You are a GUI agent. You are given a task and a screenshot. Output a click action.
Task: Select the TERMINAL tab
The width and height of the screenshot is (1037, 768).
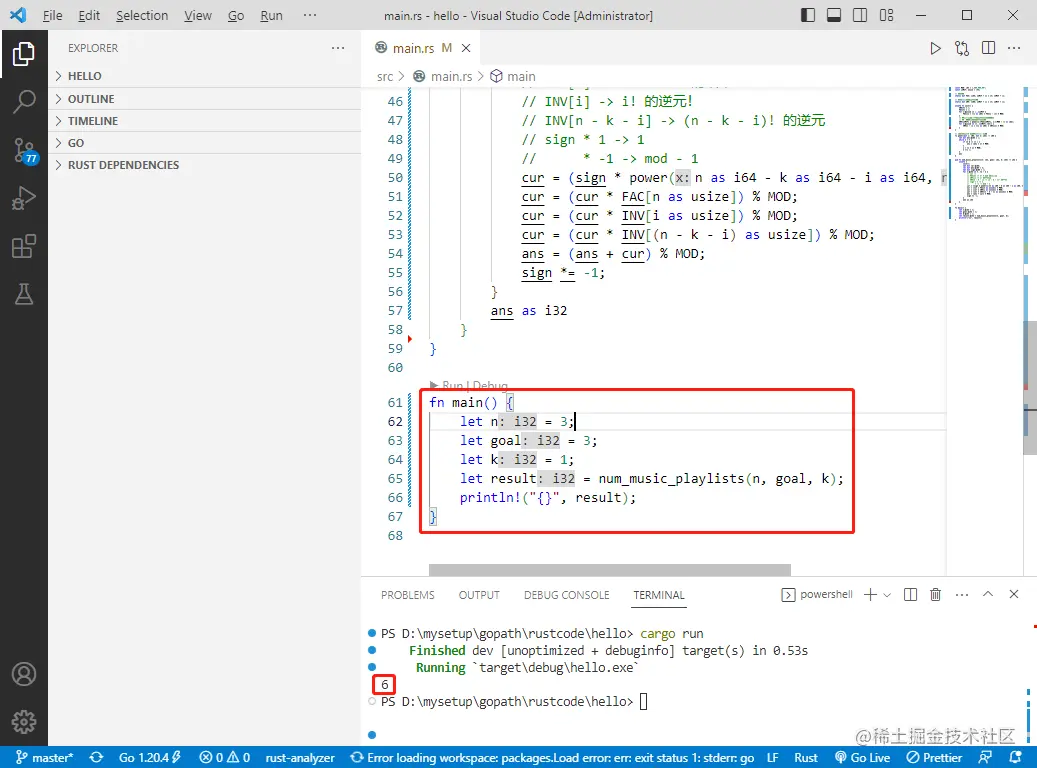(659, 595)
